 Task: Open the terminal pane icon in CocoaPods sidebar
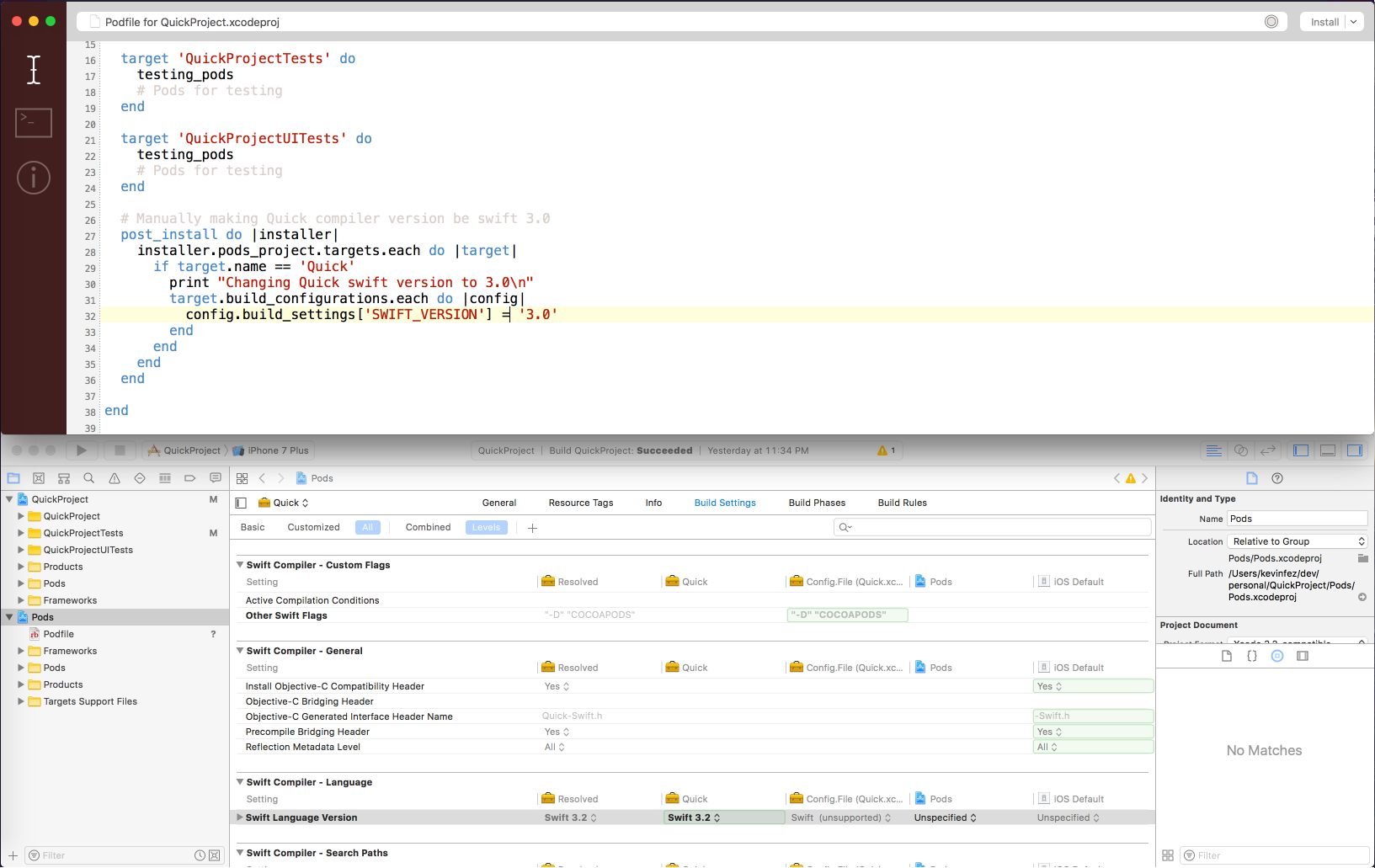click(x=34, y=122)
